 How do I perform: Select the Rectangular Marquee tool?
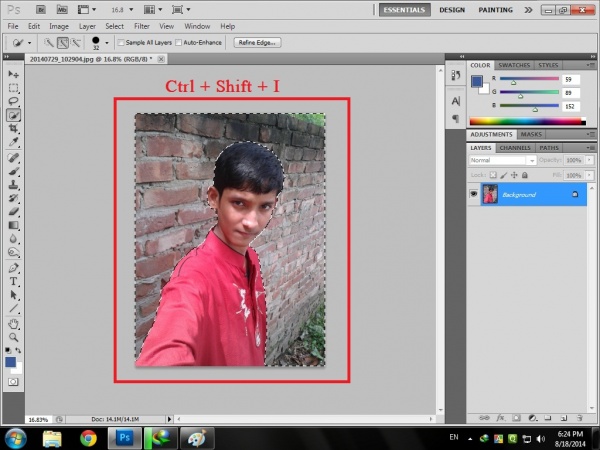pos(13,88)
